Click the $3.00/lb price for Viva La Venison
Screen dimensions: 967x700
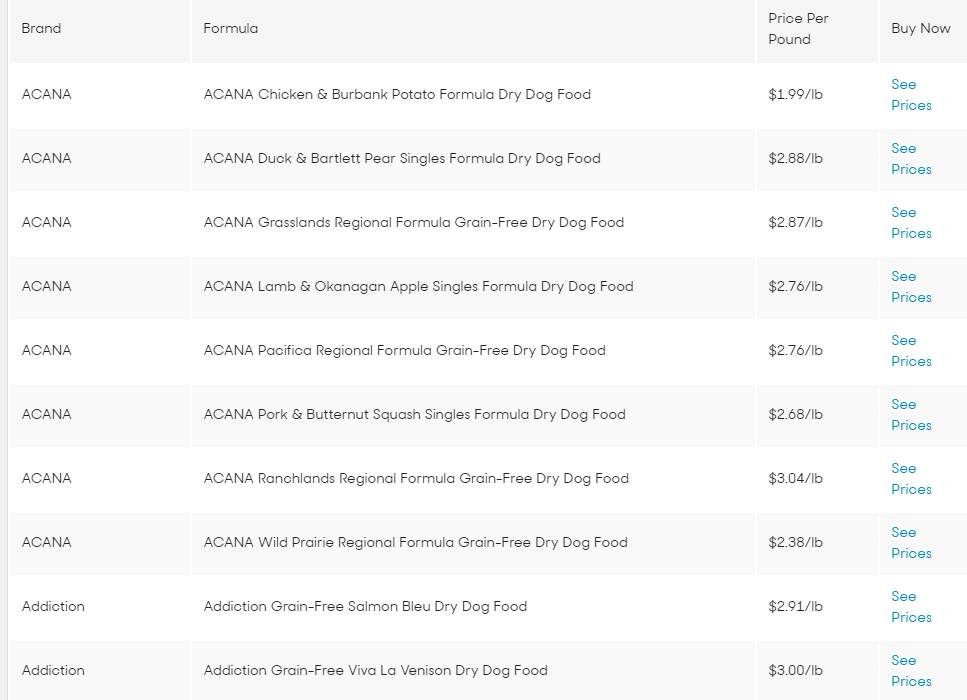pos(795,671)
